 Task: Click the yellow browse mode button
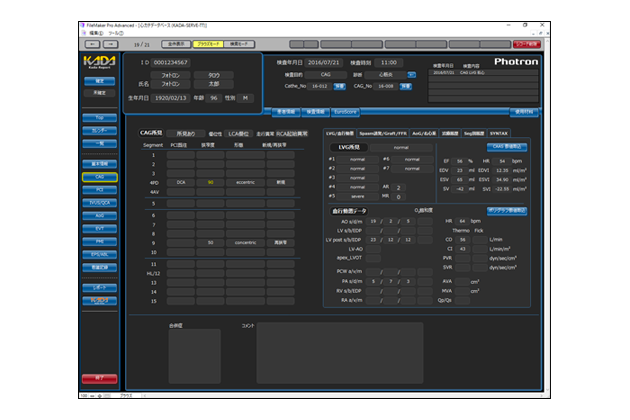point(210,44)
